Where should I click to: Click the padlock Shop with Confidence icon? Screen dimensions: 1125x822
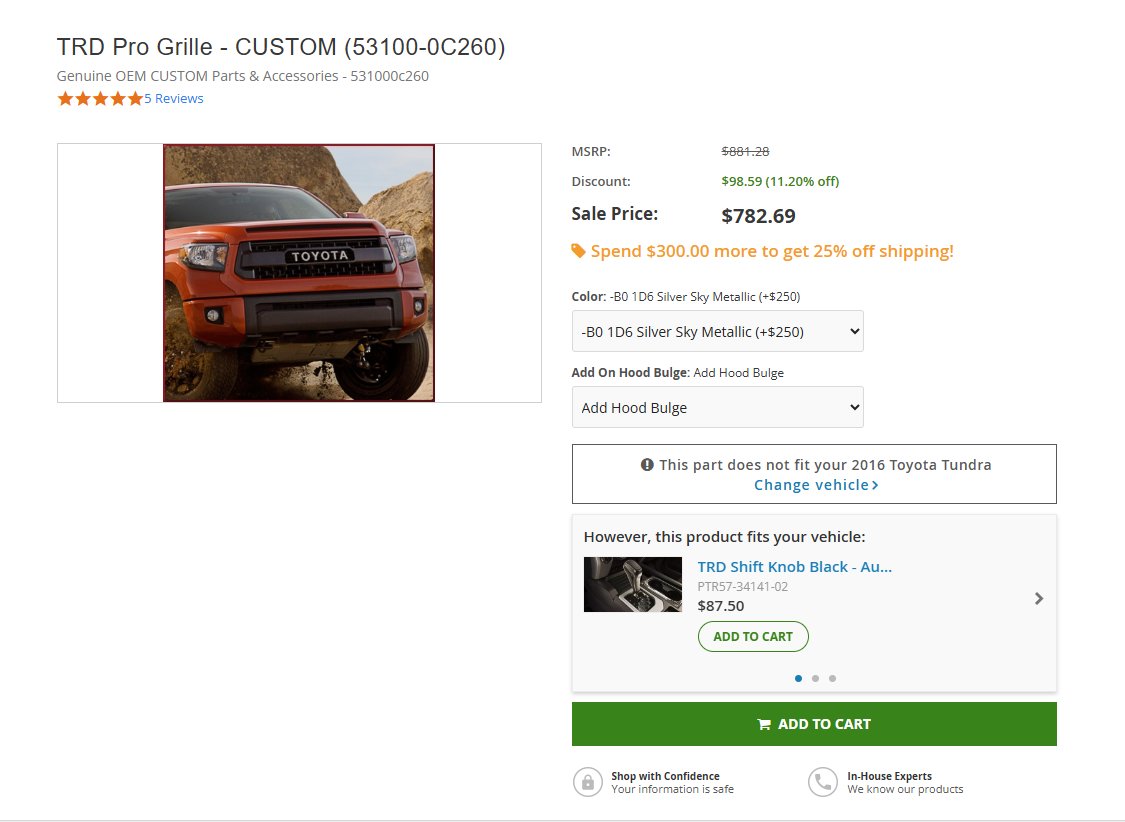pyautogui.click(x=588, y=782)
